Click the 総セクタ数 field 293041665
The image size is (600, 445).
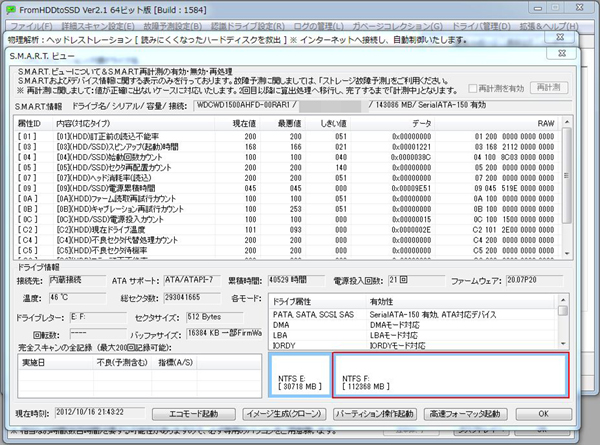(x=192, y=298)
